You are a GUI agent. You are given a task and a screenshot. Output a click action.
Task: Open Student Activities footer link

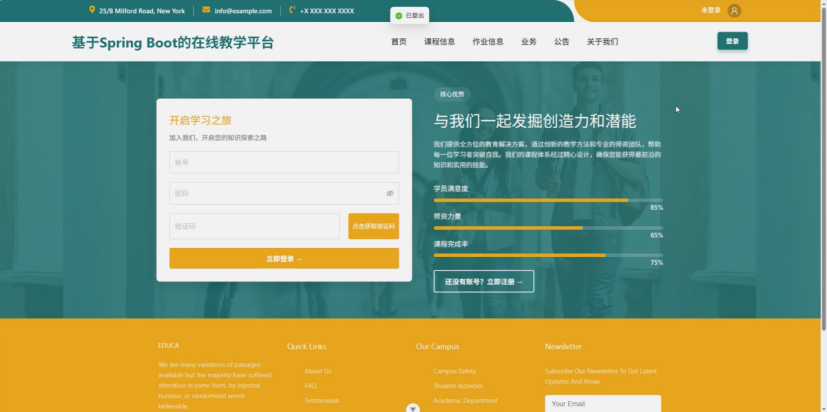click(458, 386)
